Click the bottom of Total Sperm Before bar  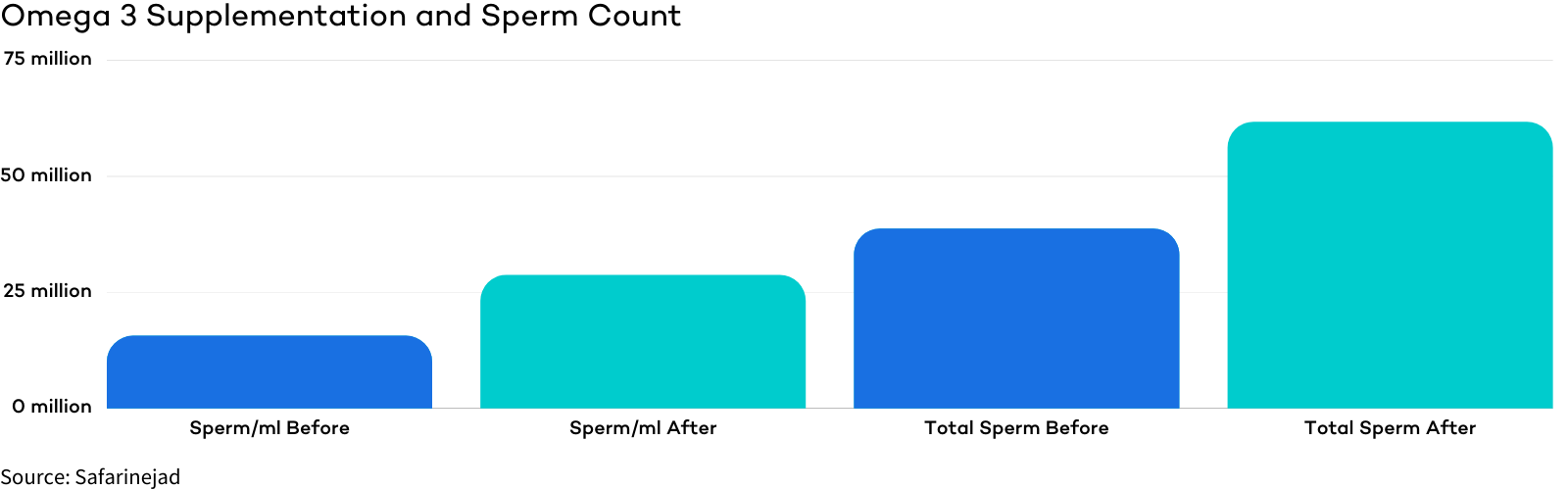[x=1016, y=406]
